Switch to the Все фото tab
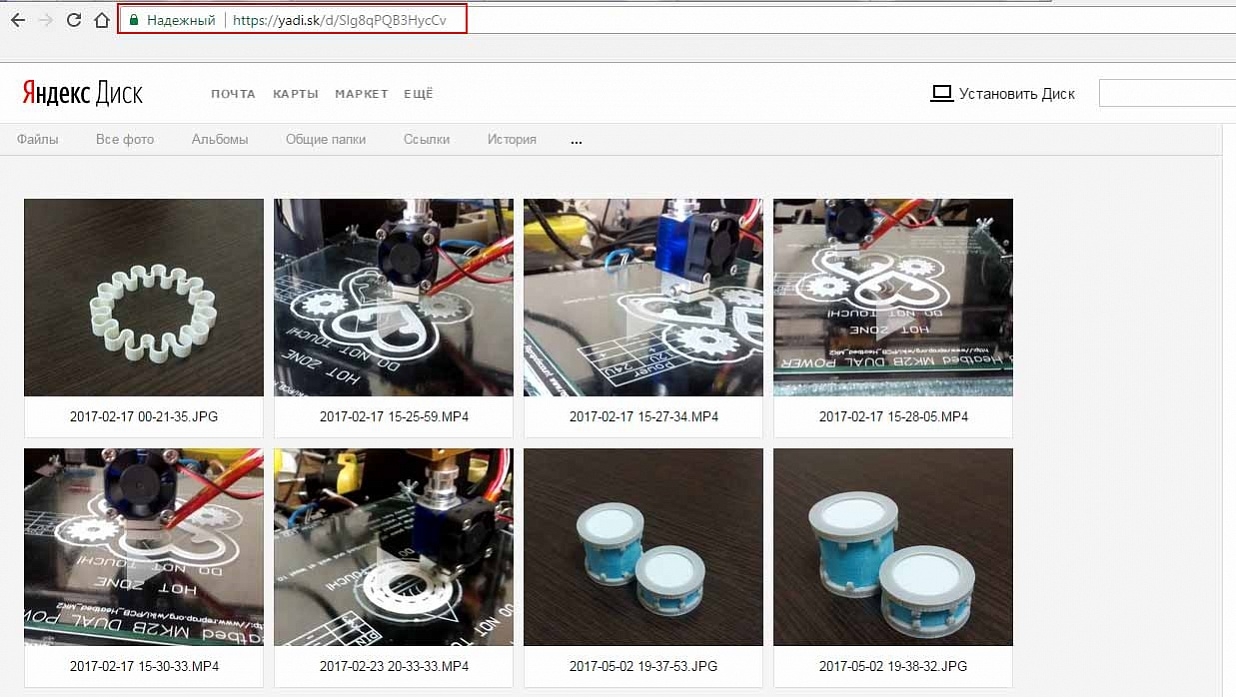The height and width of the screenshot is (697, 1236). 124,139
